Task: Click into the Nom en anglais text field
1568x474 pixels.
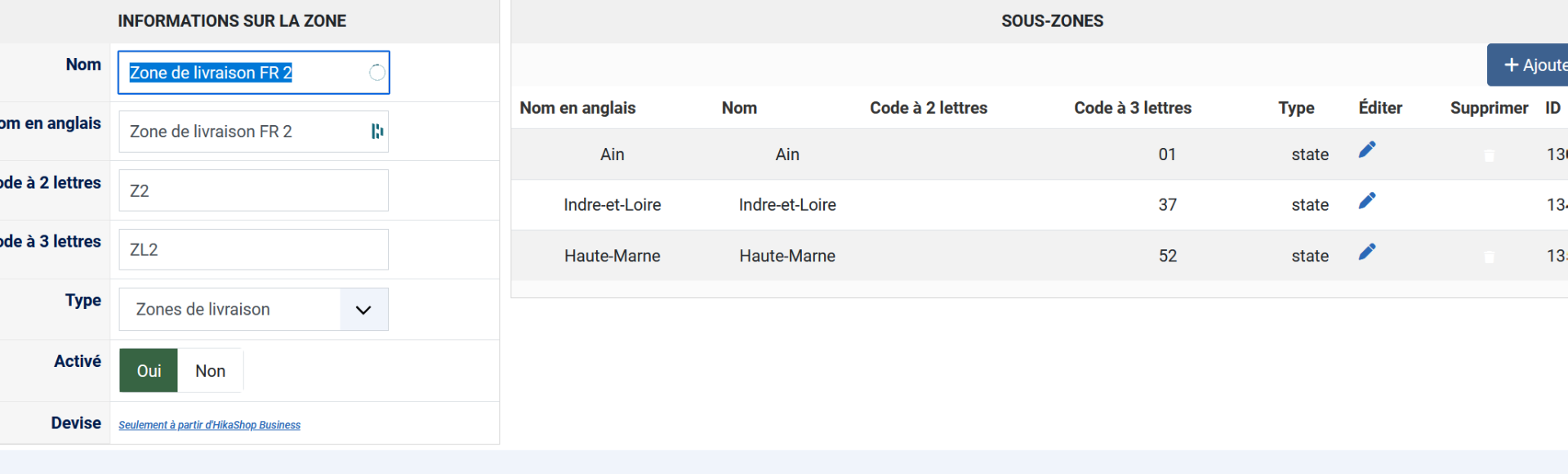Action: [245, 132]
